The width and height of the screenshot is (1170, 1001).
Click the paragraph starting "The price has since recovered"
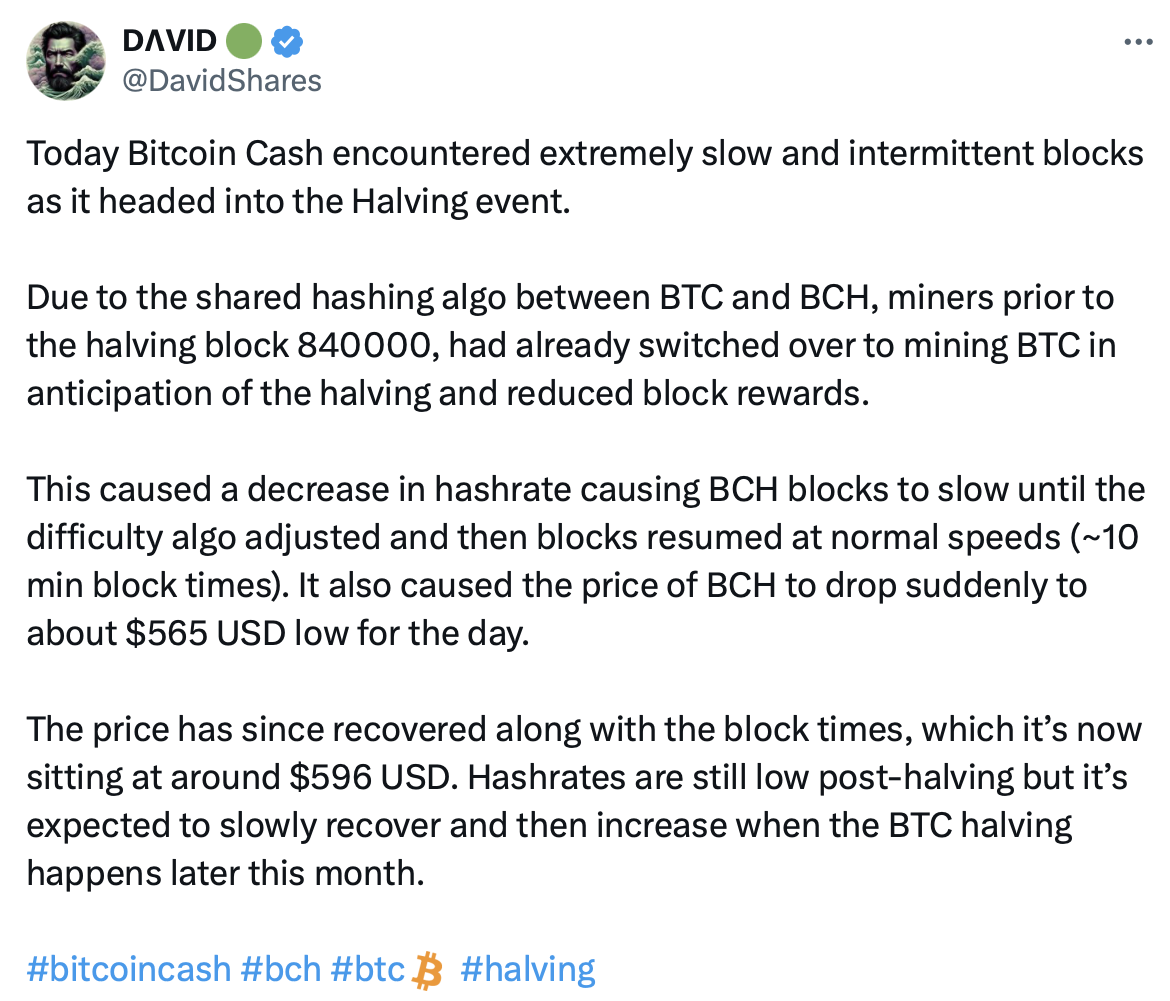[x=584, y=801]
